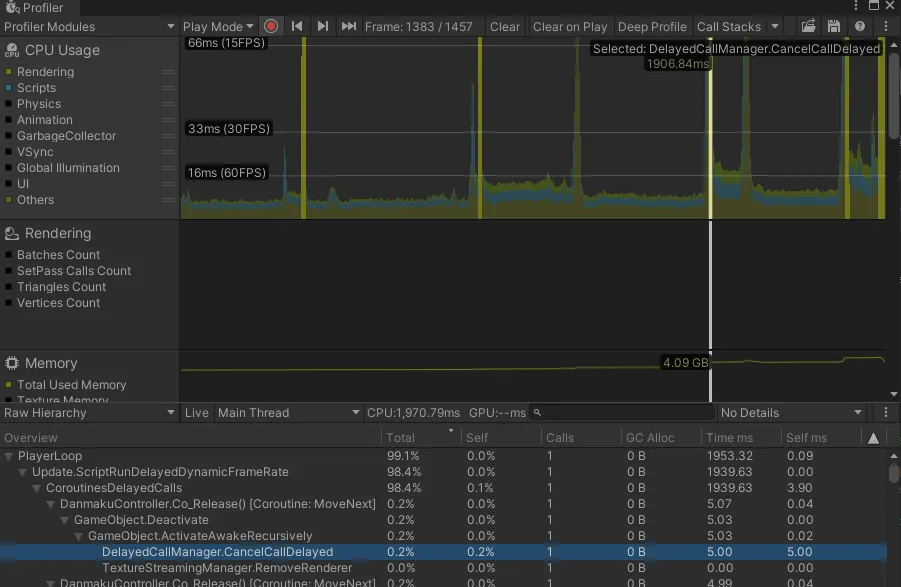Open the Raw Hierarchy view dropdown
The image size is (901, 587).
(89, 413)
